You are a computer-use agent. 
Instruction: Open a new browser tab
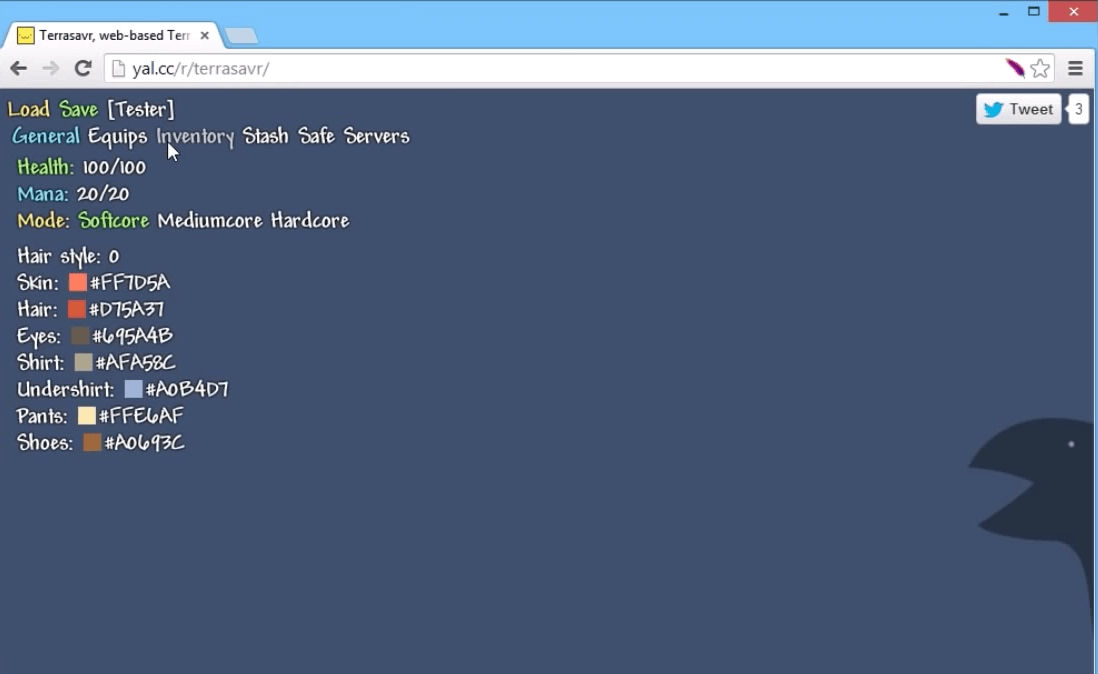pyautogui.click(x=242, y=36)
